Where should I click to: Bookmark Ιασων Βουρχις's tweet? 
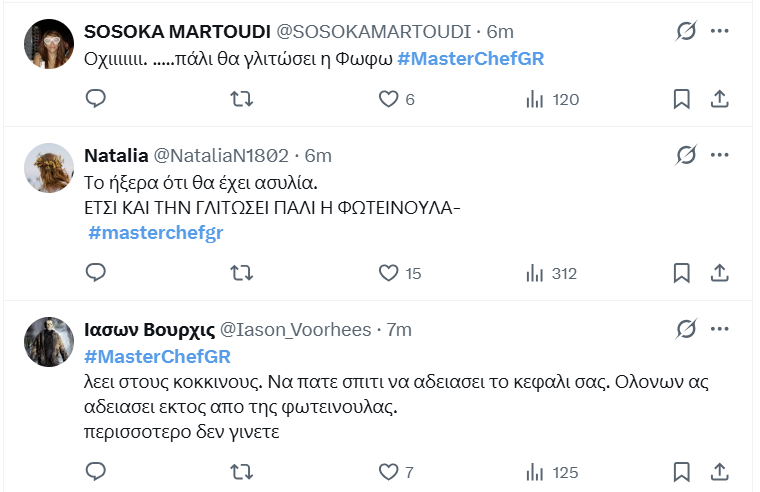pos(681,471)
